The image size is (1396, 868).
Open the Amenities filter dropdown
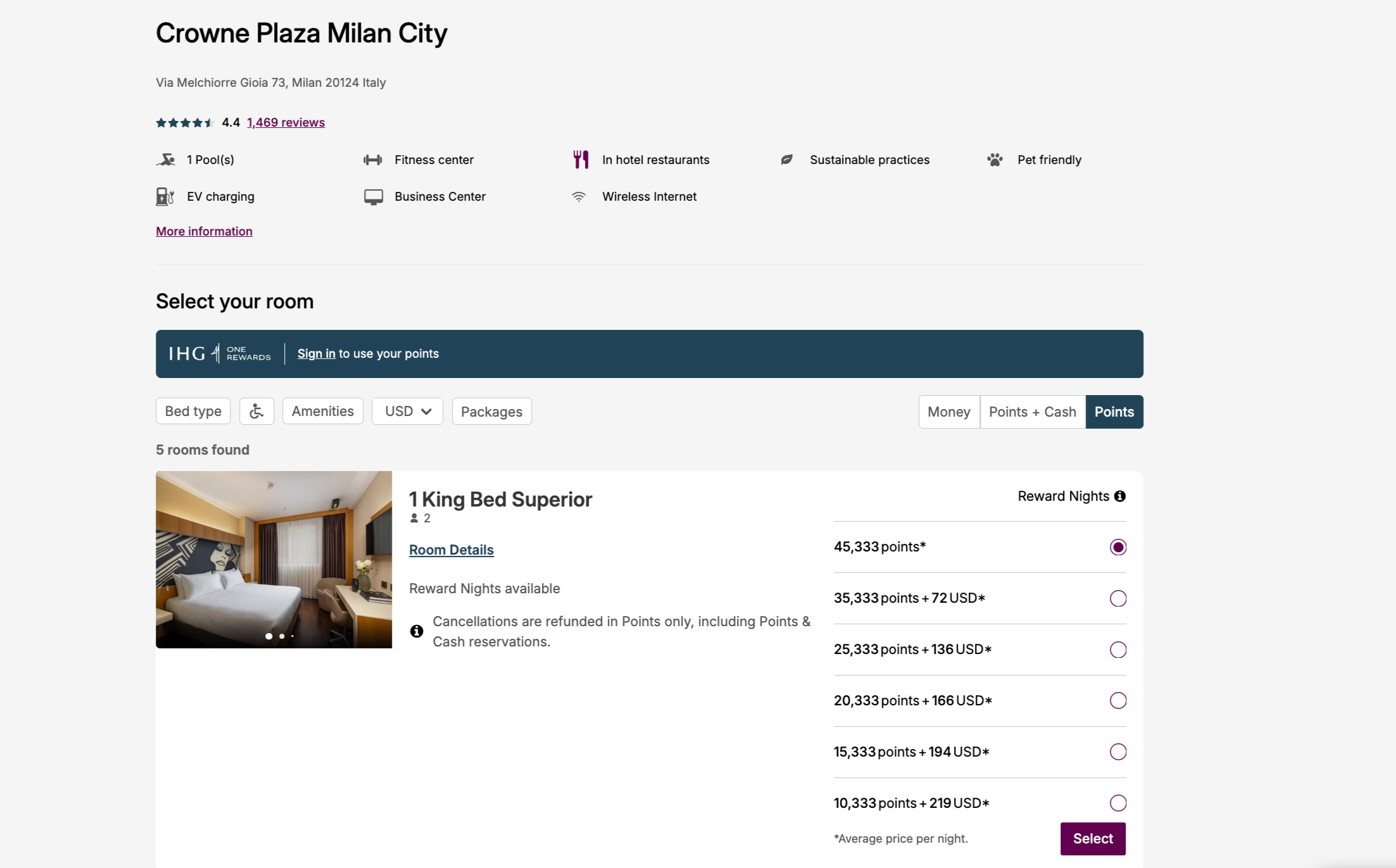pos(322,412)
